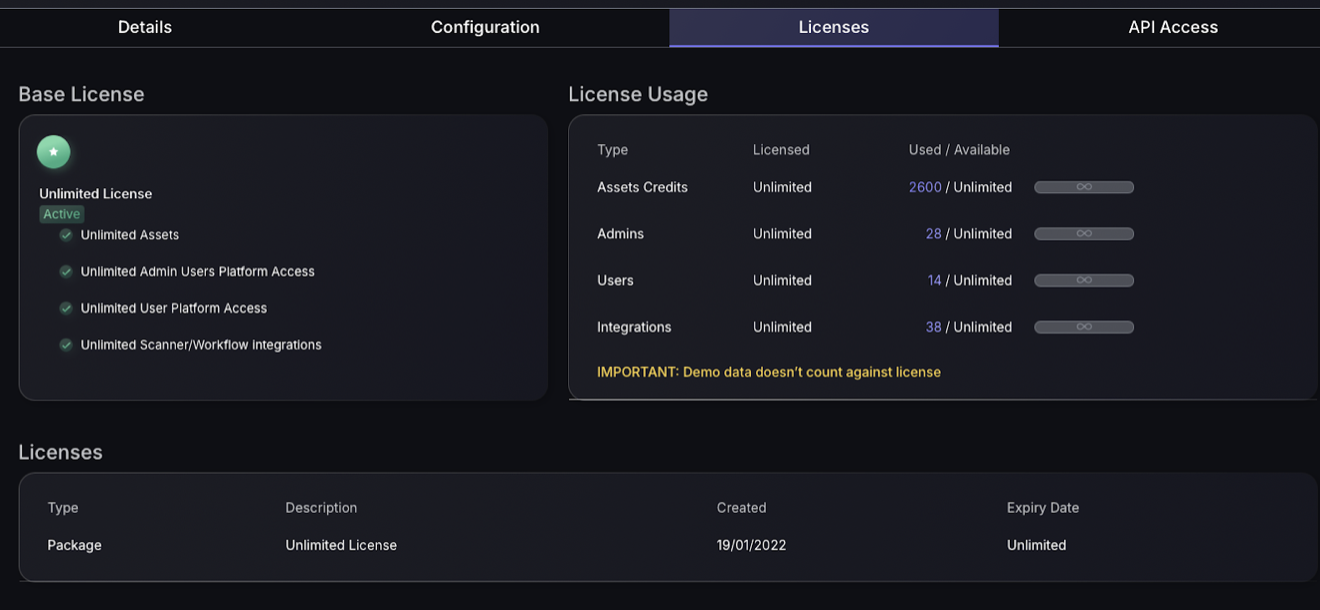
Task: Click the Base License heading
Action: 81,94
